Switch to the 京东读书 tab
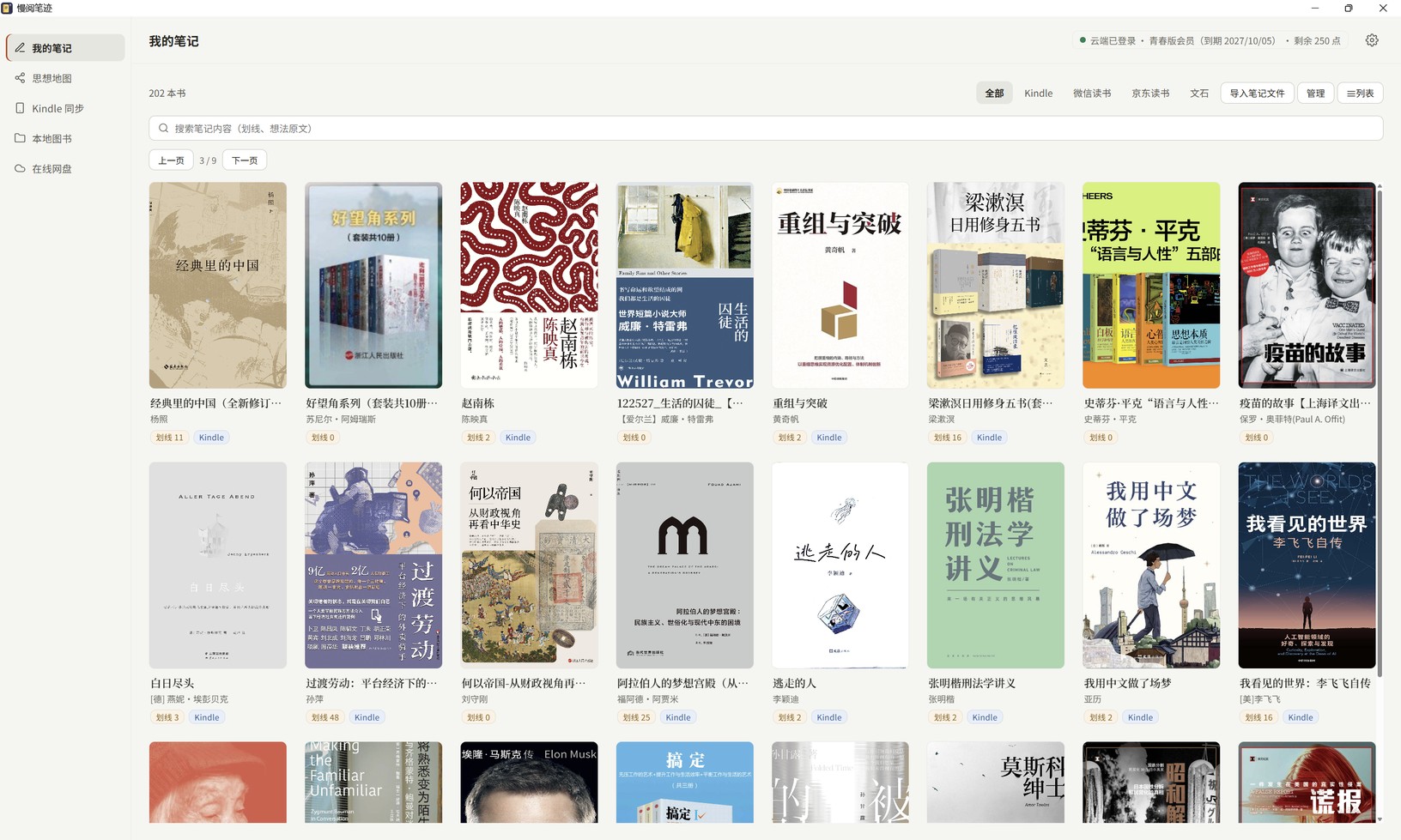 1150,93
